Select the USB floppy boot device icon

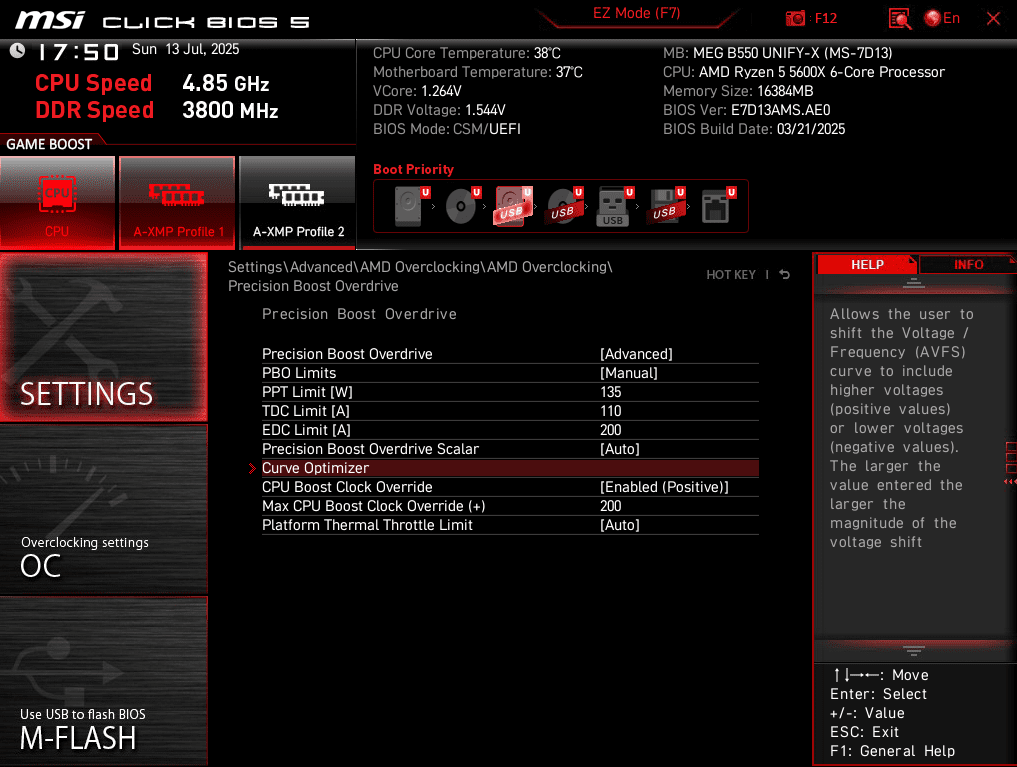[x=666, y=206]
